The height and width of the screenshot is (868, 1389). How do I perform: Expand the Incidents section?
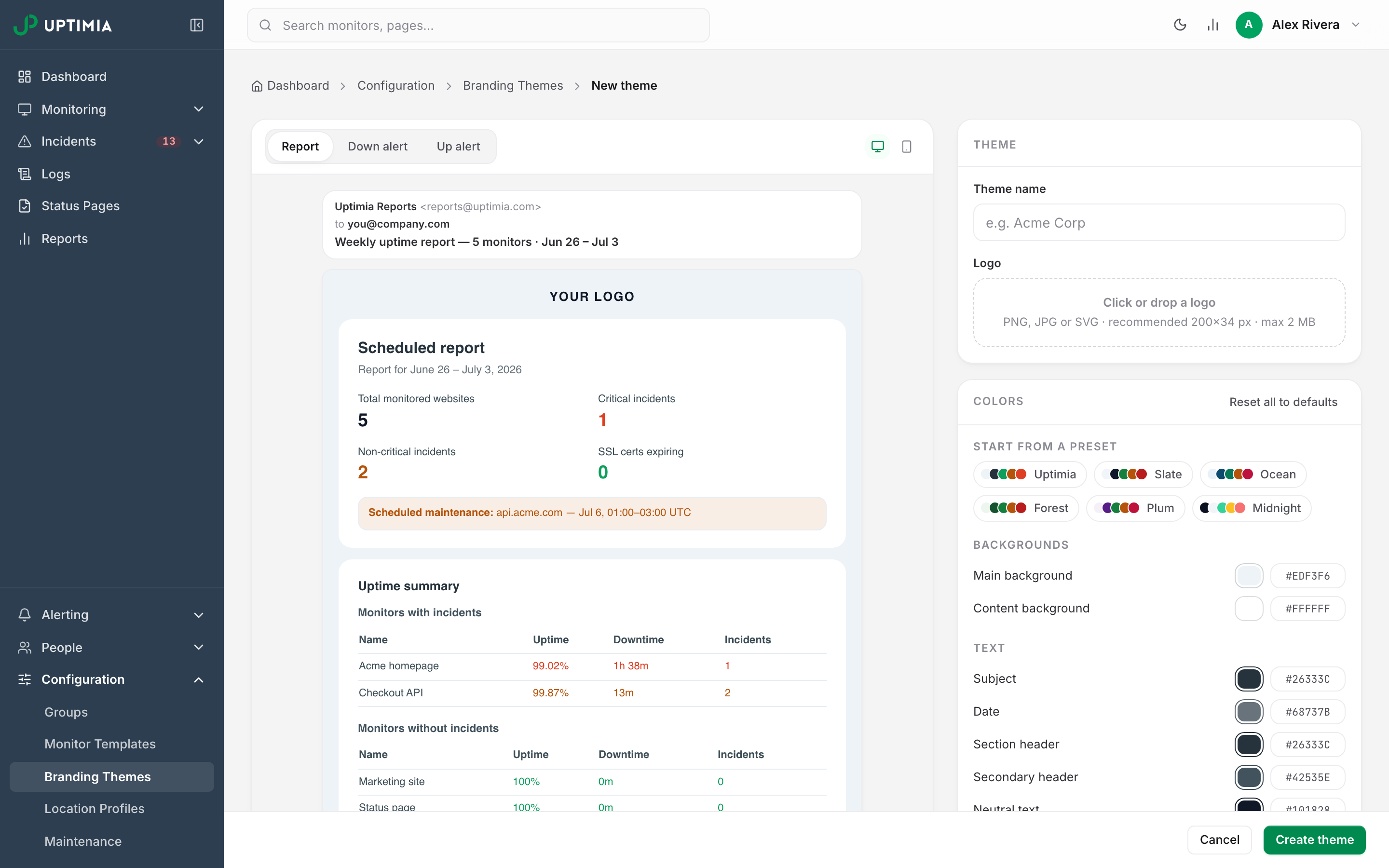tap(199, 141)
